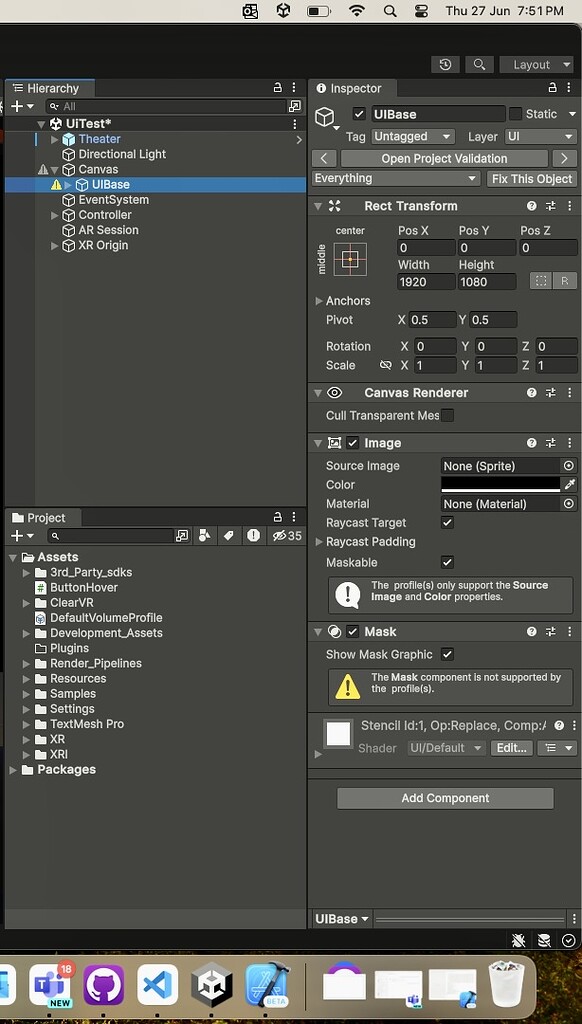The image size is (582, 1024).
Task: Expand the XR Origin hierarchy item
Action: (55, 245)
